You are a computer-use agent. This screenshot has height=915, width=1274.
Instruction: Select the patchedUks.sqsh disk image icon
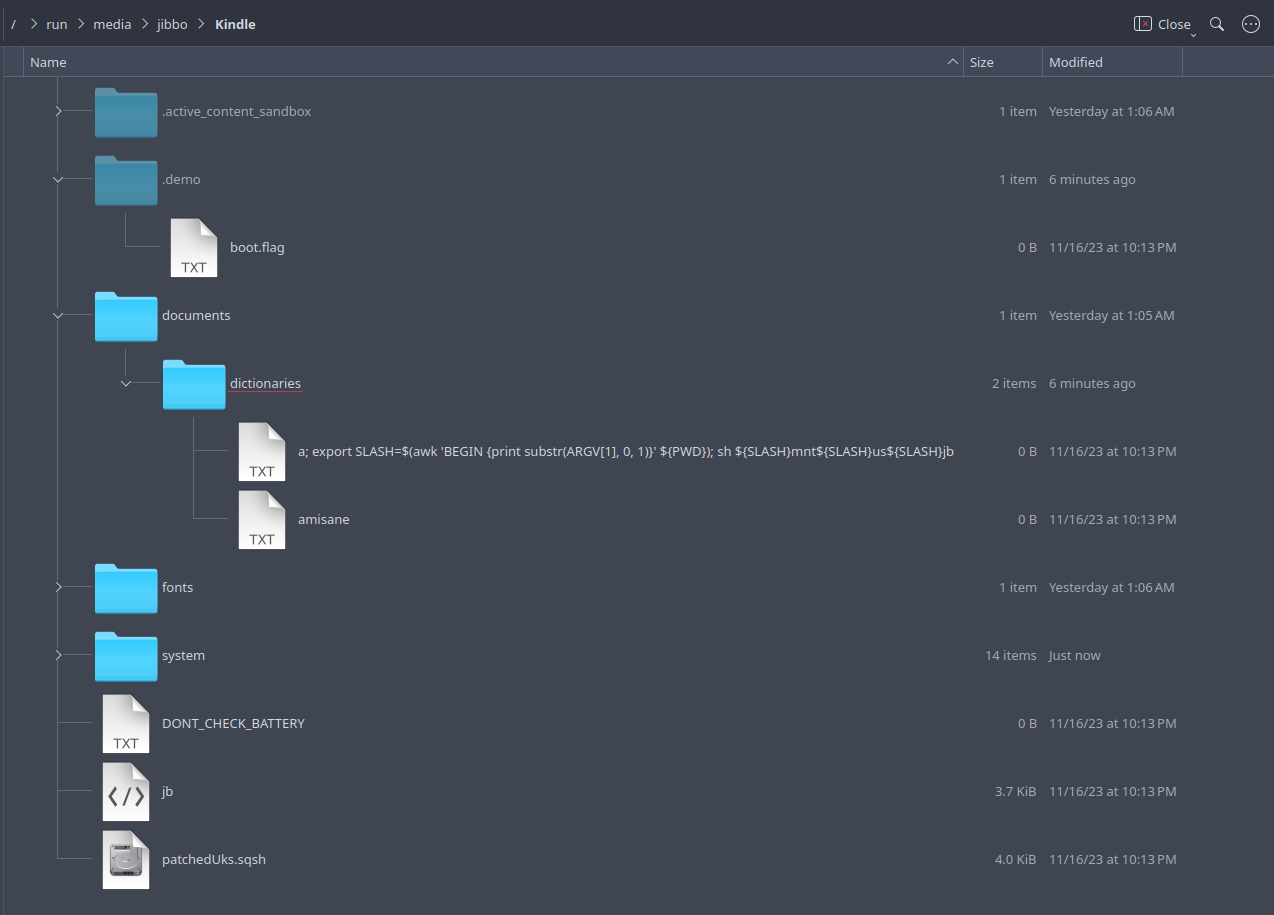click(126, 860)
